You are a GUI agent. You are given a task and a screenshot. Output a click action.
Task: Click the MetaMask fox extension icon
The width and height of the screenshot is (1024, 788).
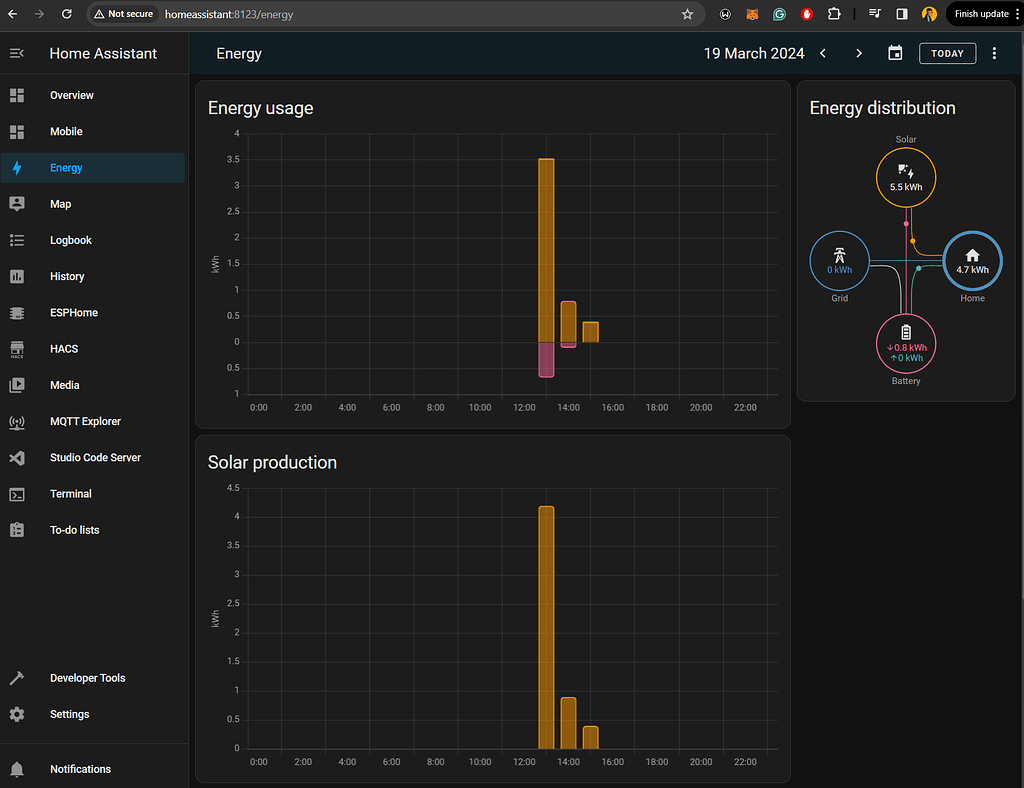tap(752, 14)
